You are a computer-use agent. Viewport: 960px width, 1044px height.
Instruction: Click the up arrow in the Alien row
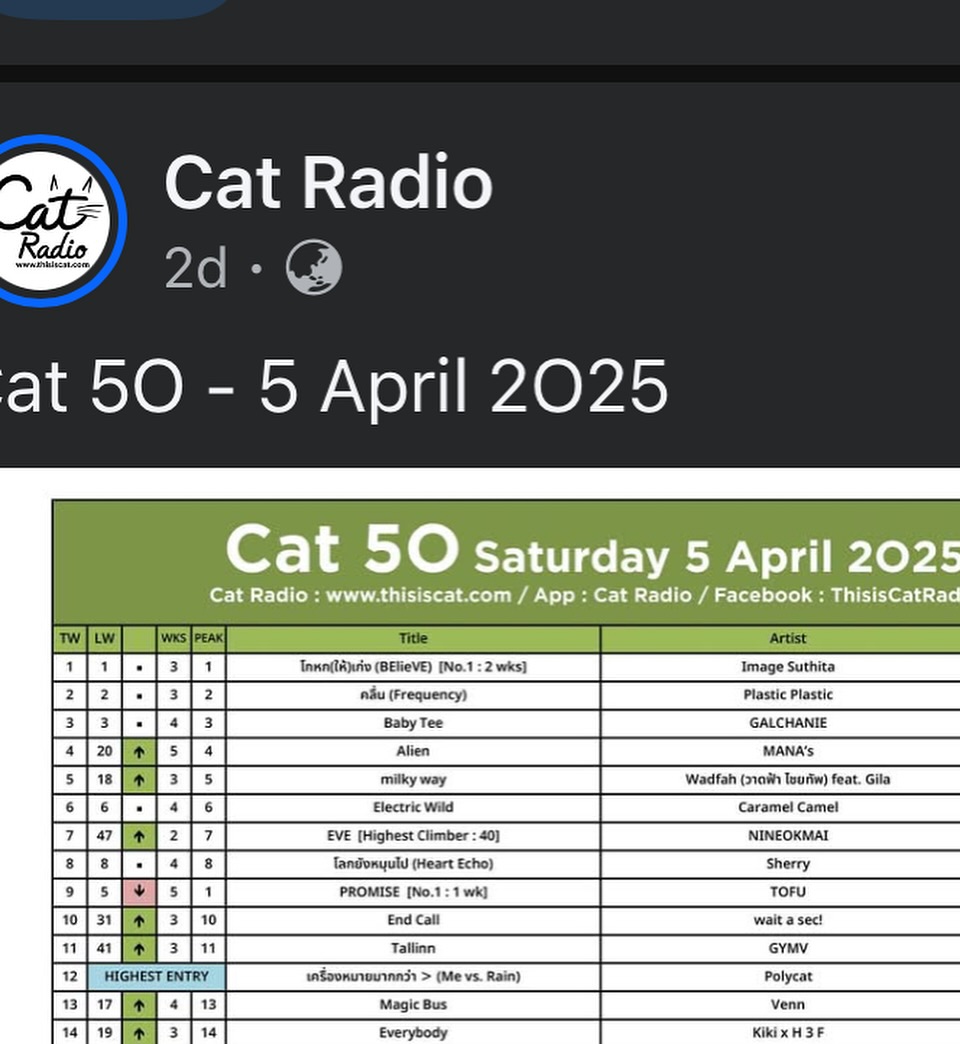pyautogui.click(x=139, y=752)
